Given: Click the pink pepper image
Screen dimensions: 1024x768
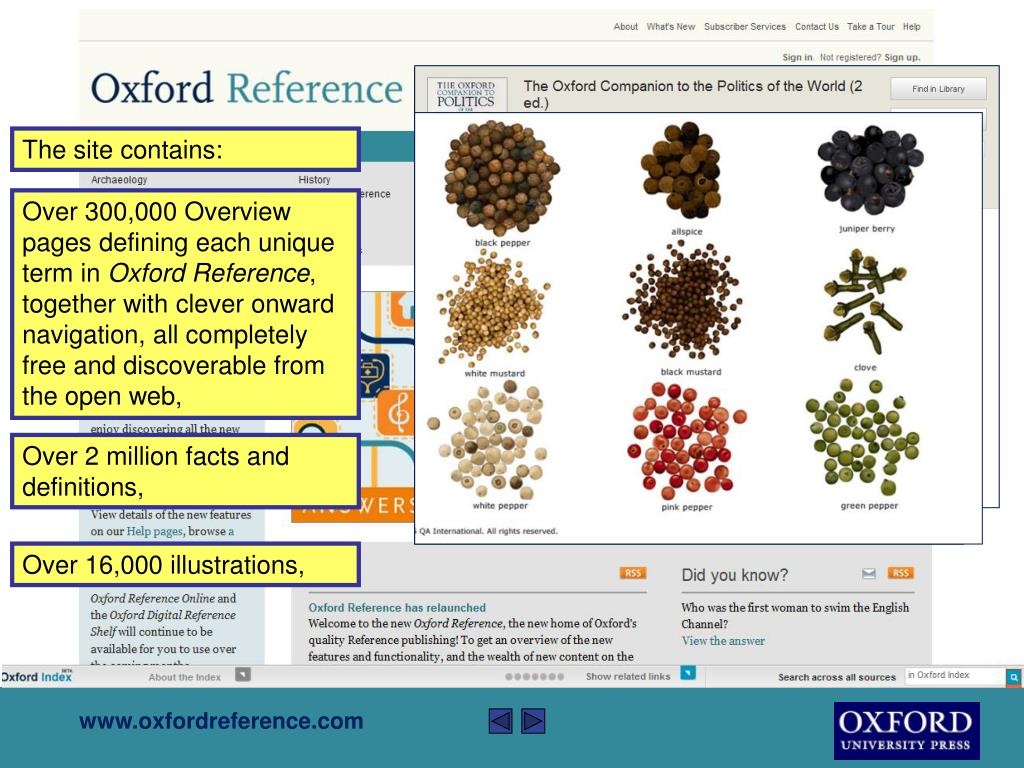Looking at the screenshot, I should pyautogui.click(x=686, y=440).
